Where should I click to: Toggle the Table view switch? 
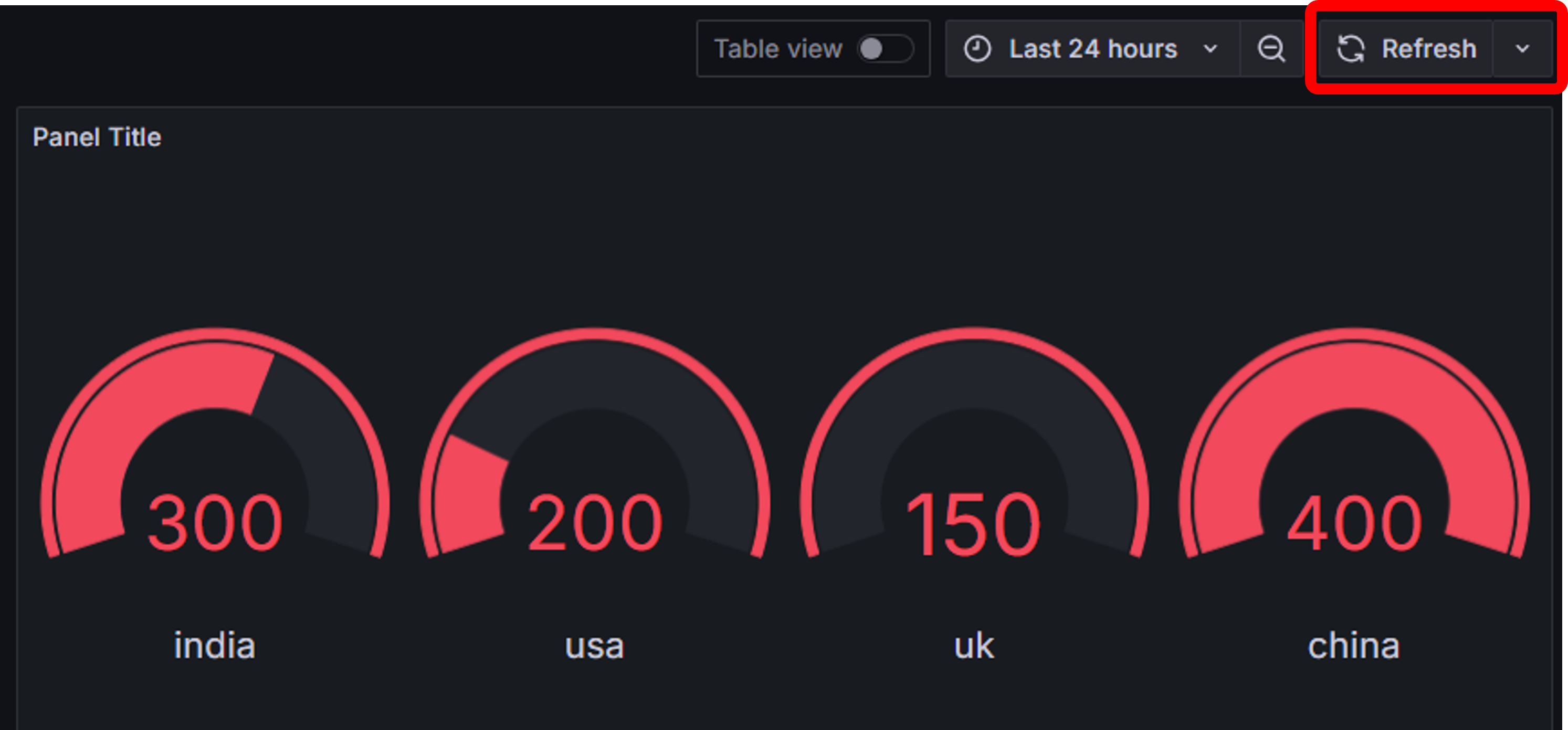point(886,49)
